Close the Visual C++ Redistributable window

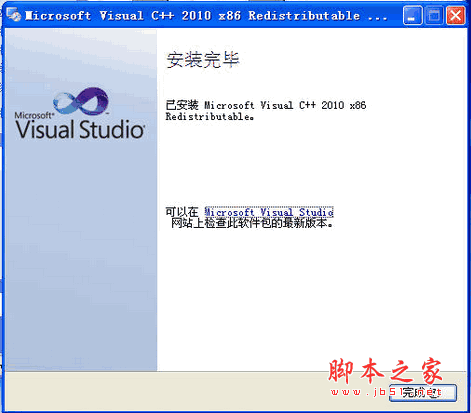click(x=456, y=15)
